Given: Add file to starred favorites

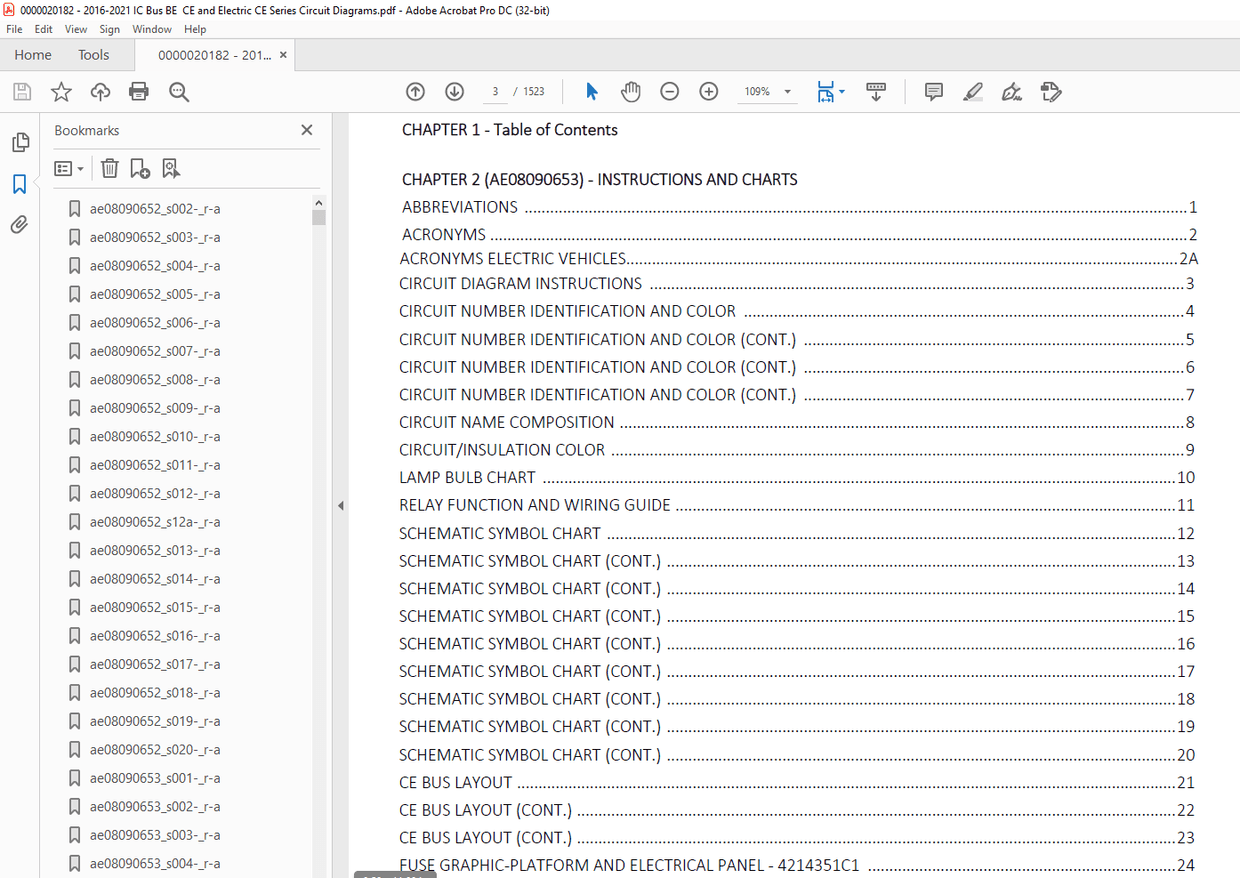Looking at the screenshot, I should pyautogui.click(x=61, y=92).
